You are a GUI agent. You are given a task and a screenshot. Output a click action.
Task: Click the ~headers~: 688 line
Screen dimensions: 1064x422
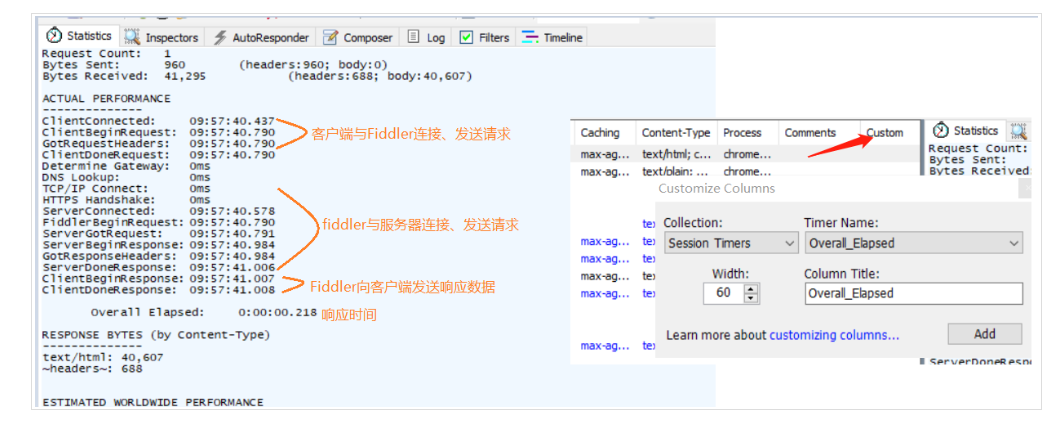pos(92,368)
